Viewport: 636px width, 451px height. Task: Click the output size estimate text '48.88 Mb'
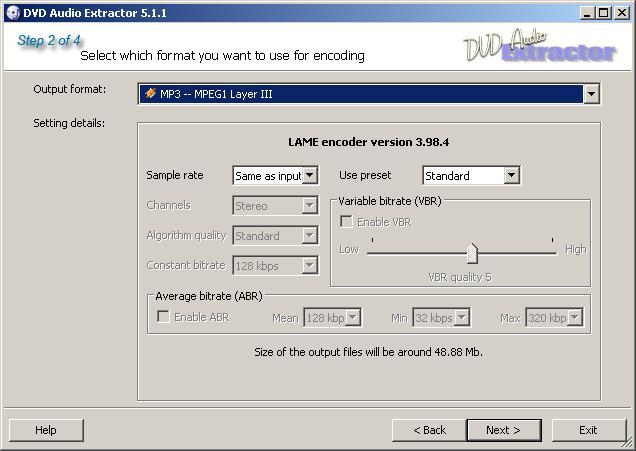[x=458, y=352]
